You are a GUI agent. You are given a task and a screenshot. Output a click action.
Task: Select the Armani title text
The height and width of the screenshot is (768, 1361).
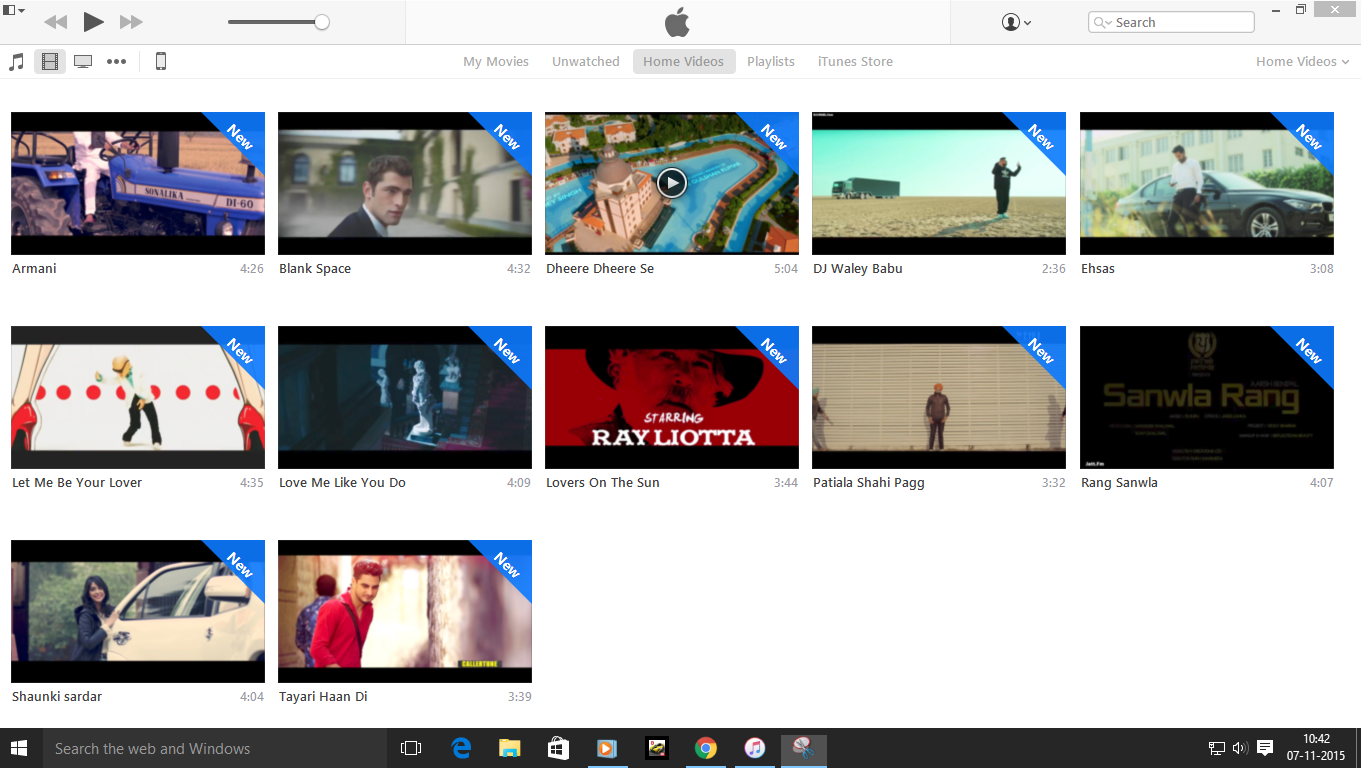click(x=34, y=269)
